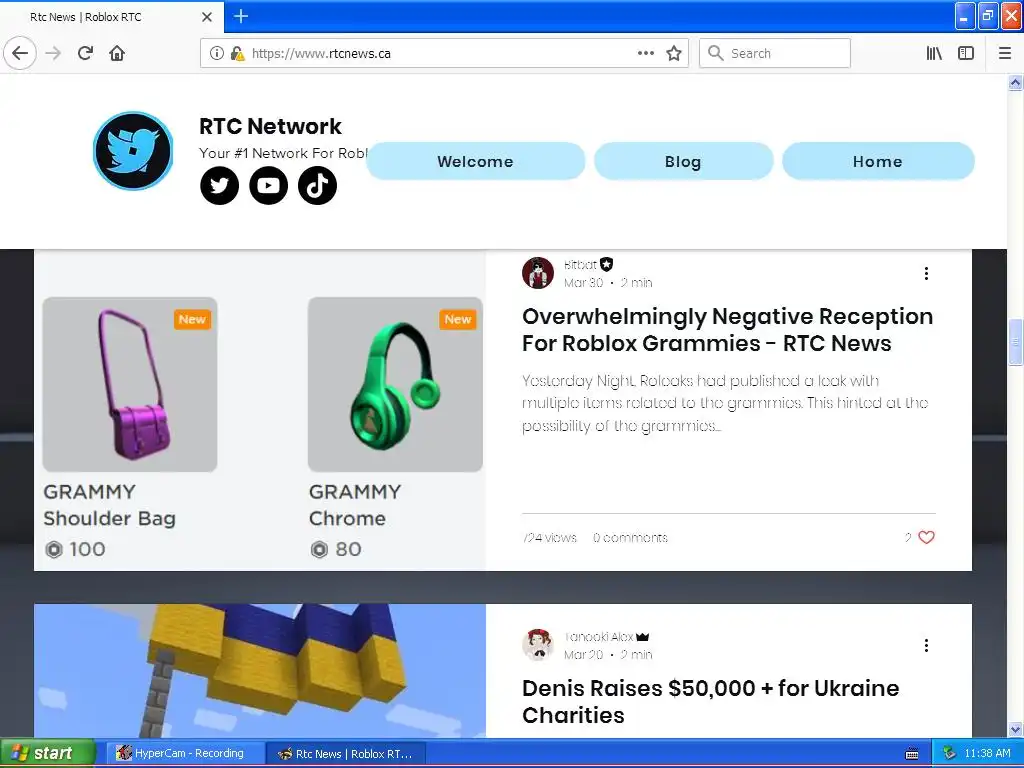Click the taskbar clock 11:38 AM

pyautogui.click(x=987, y=753)
